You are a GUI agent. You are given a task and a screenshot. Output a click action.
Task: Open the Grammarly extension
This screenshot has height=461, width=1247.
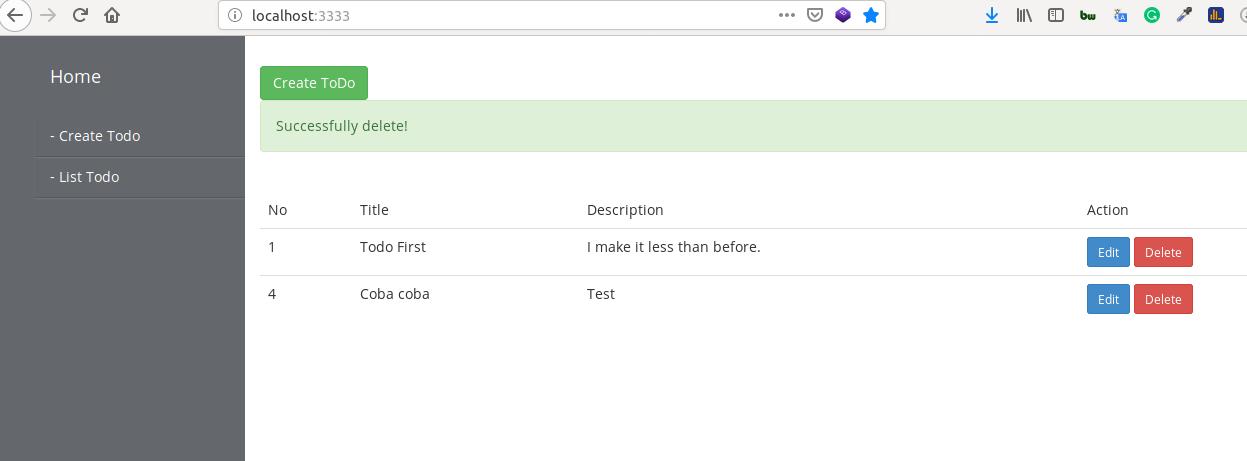(x=1152, y=15)
